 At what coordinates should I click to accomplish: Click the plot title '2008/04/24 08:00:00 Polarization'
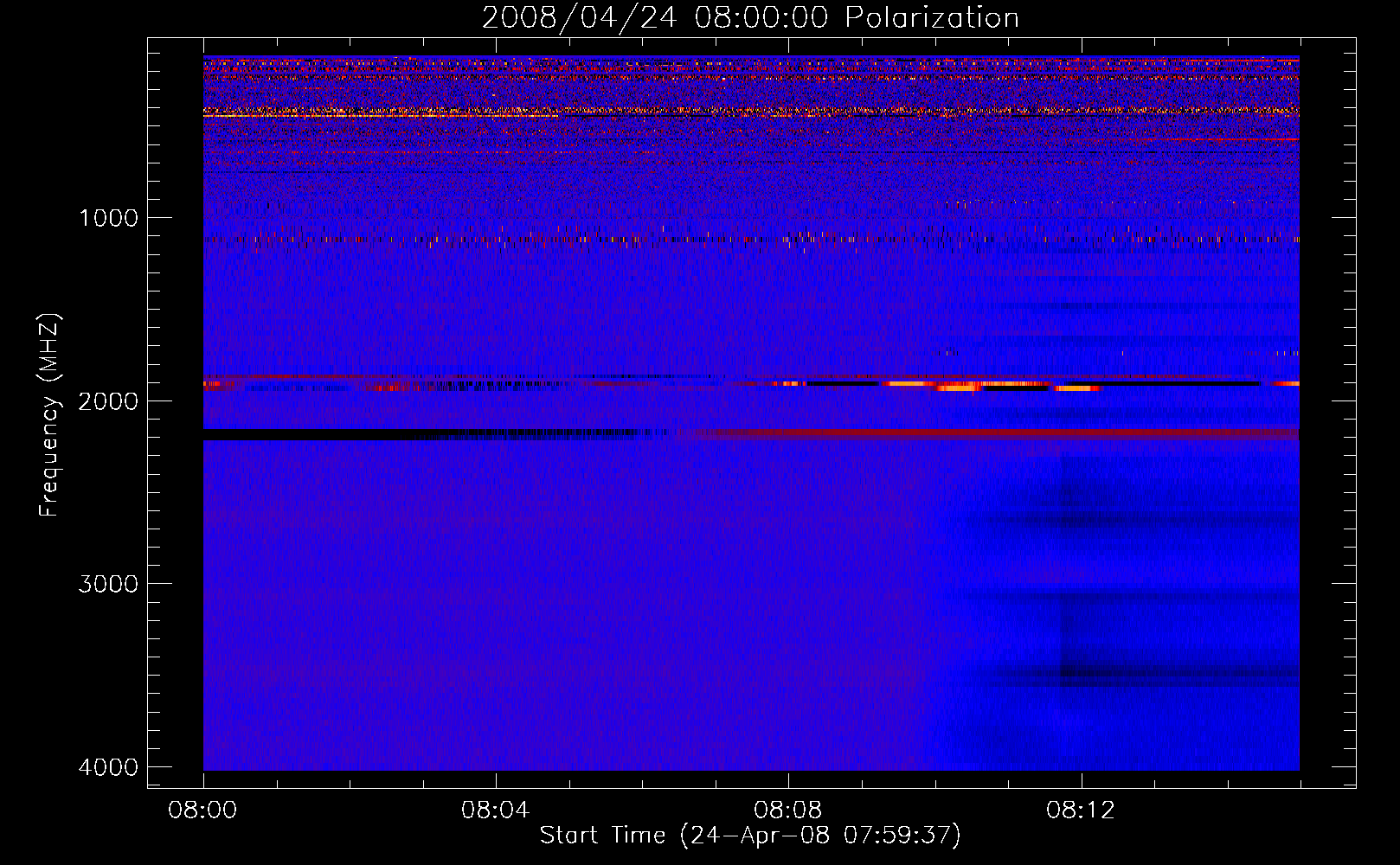[x=750, y=17]
